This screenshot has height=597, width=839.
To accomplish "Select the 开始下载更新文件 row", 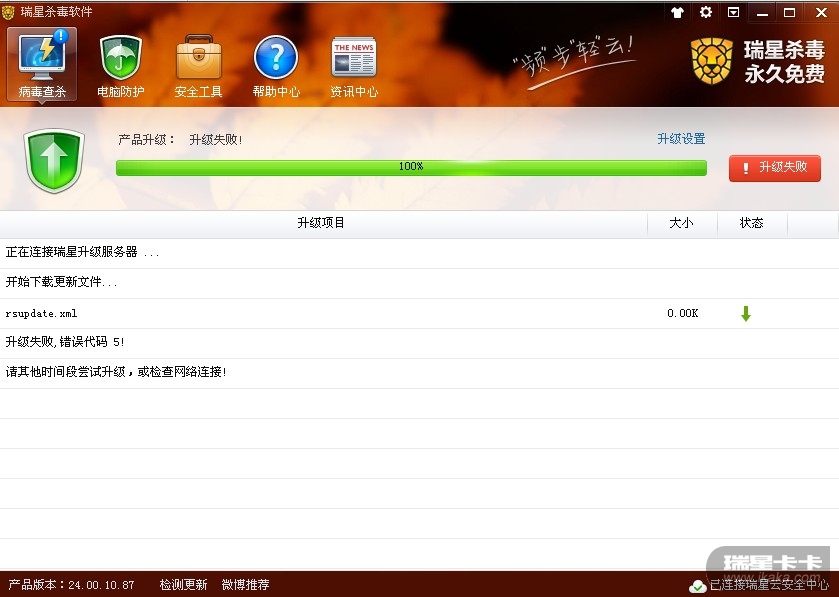I will point(420,282).
